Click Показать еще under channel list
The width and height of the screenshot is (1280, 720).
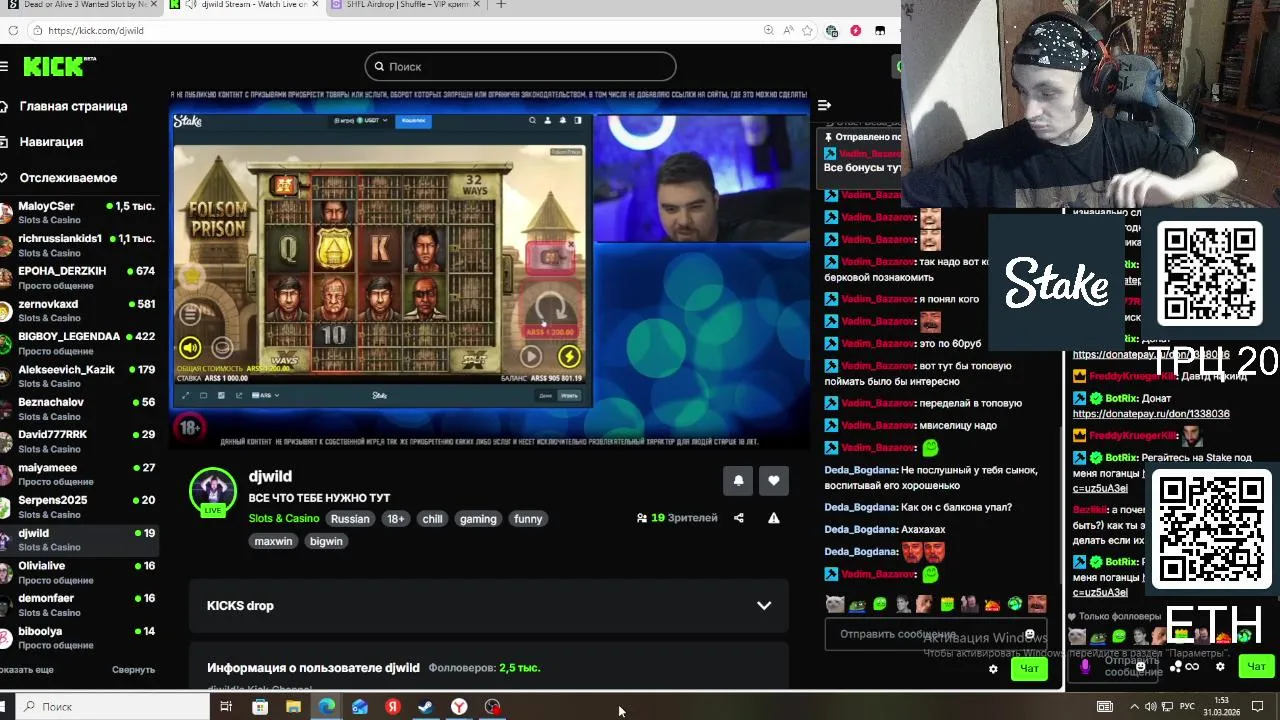(x=27, y=670)
